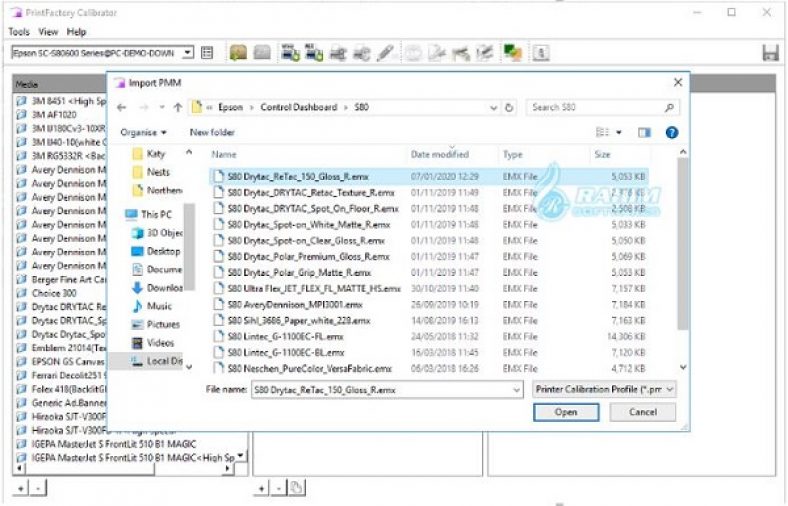Open the View menu
The width and height of the screenshot is (788, 506).
coord(48,32)
